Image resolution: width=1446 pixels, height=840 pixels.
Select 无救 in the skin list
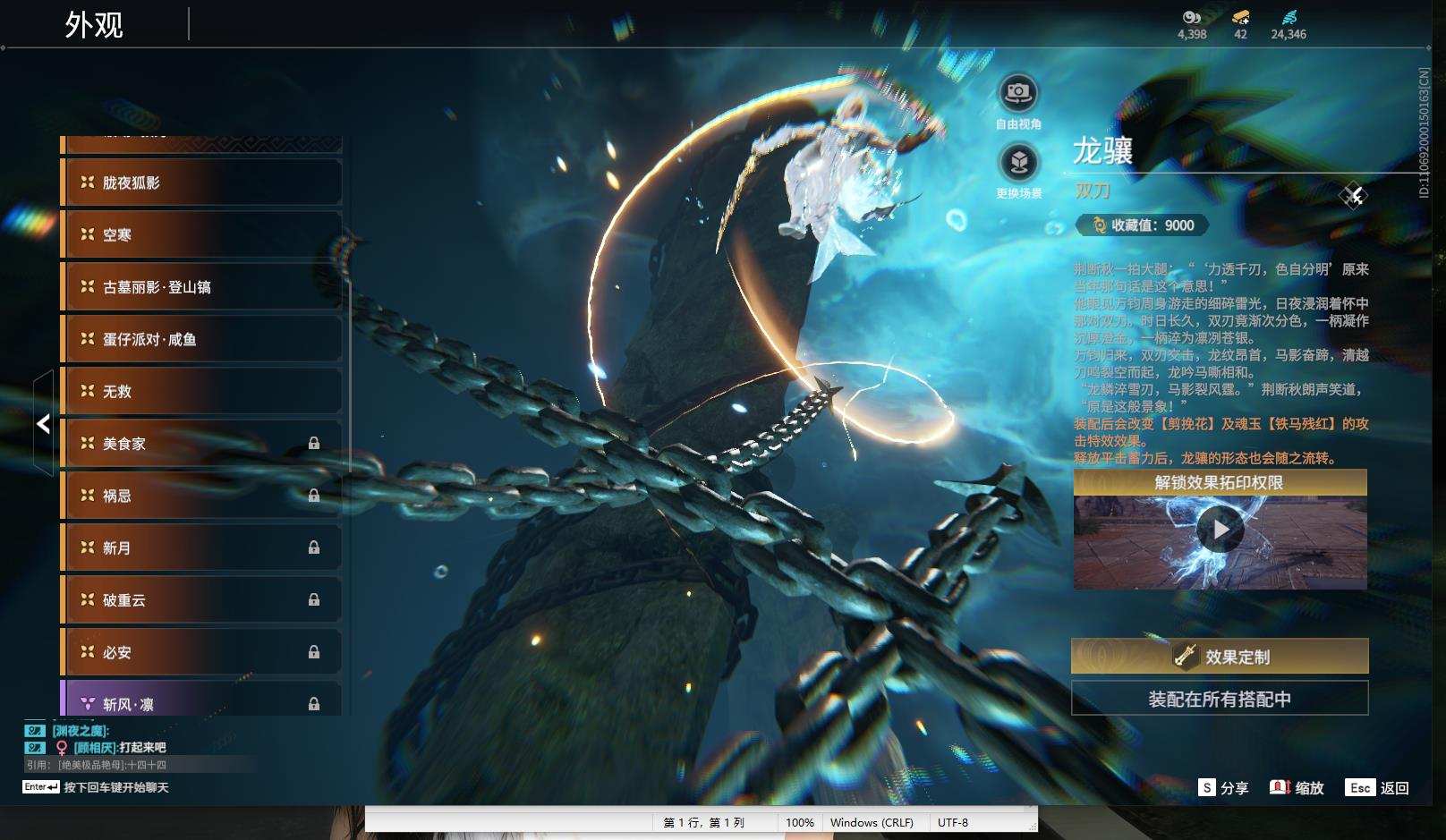(201, 391)
